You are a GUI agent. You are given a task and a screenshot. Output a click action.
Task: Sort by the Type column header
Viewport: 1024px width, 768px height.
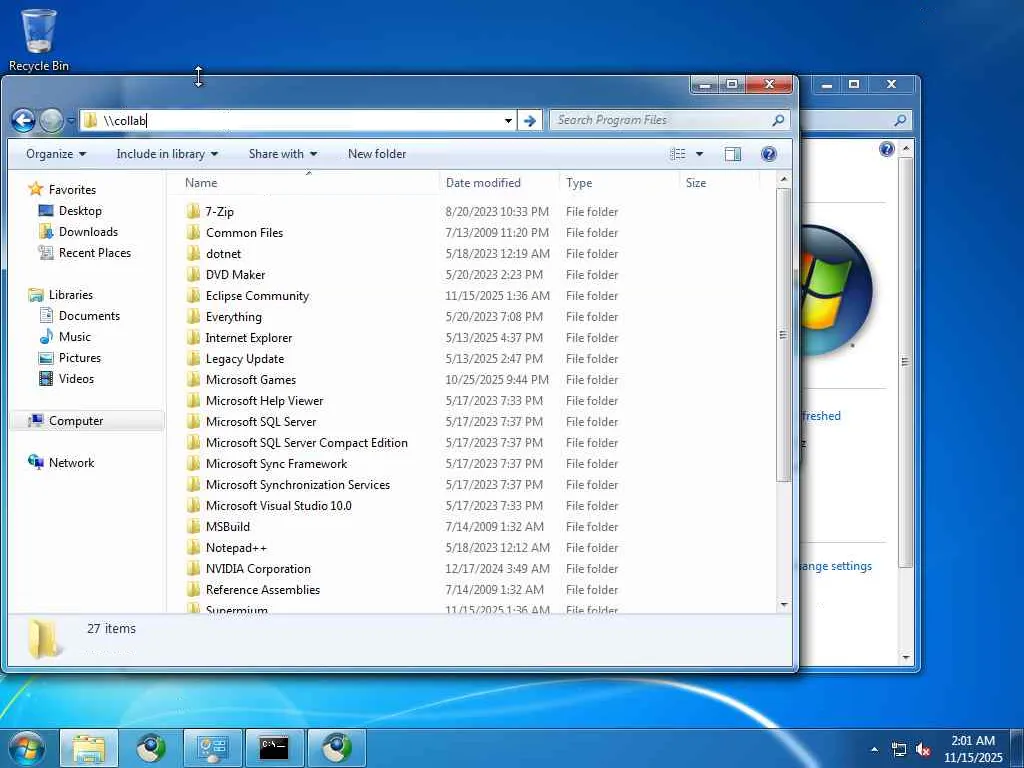coord(618,183)
